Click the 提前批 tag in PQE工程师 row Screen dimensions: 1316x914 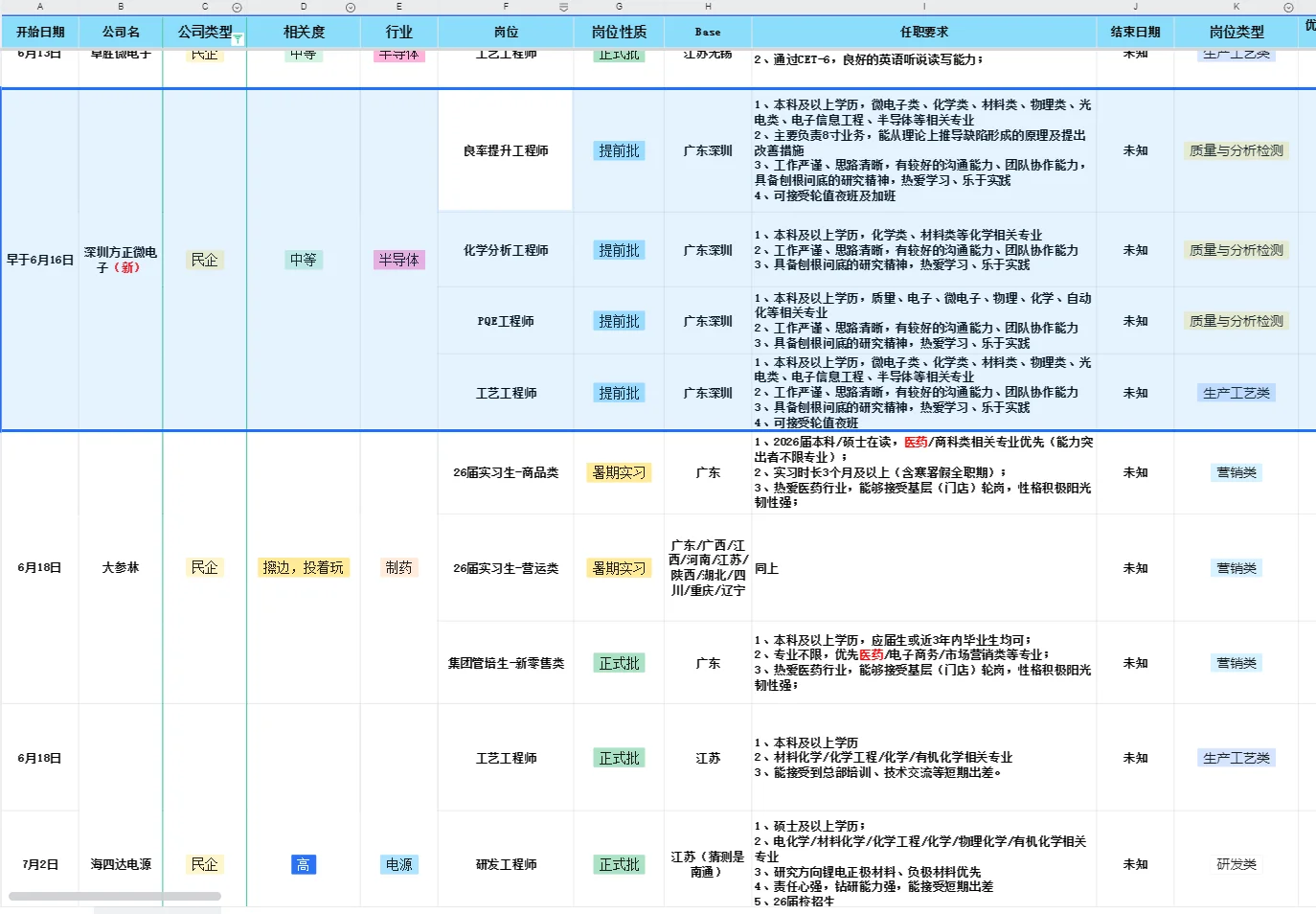coord(619,321)
